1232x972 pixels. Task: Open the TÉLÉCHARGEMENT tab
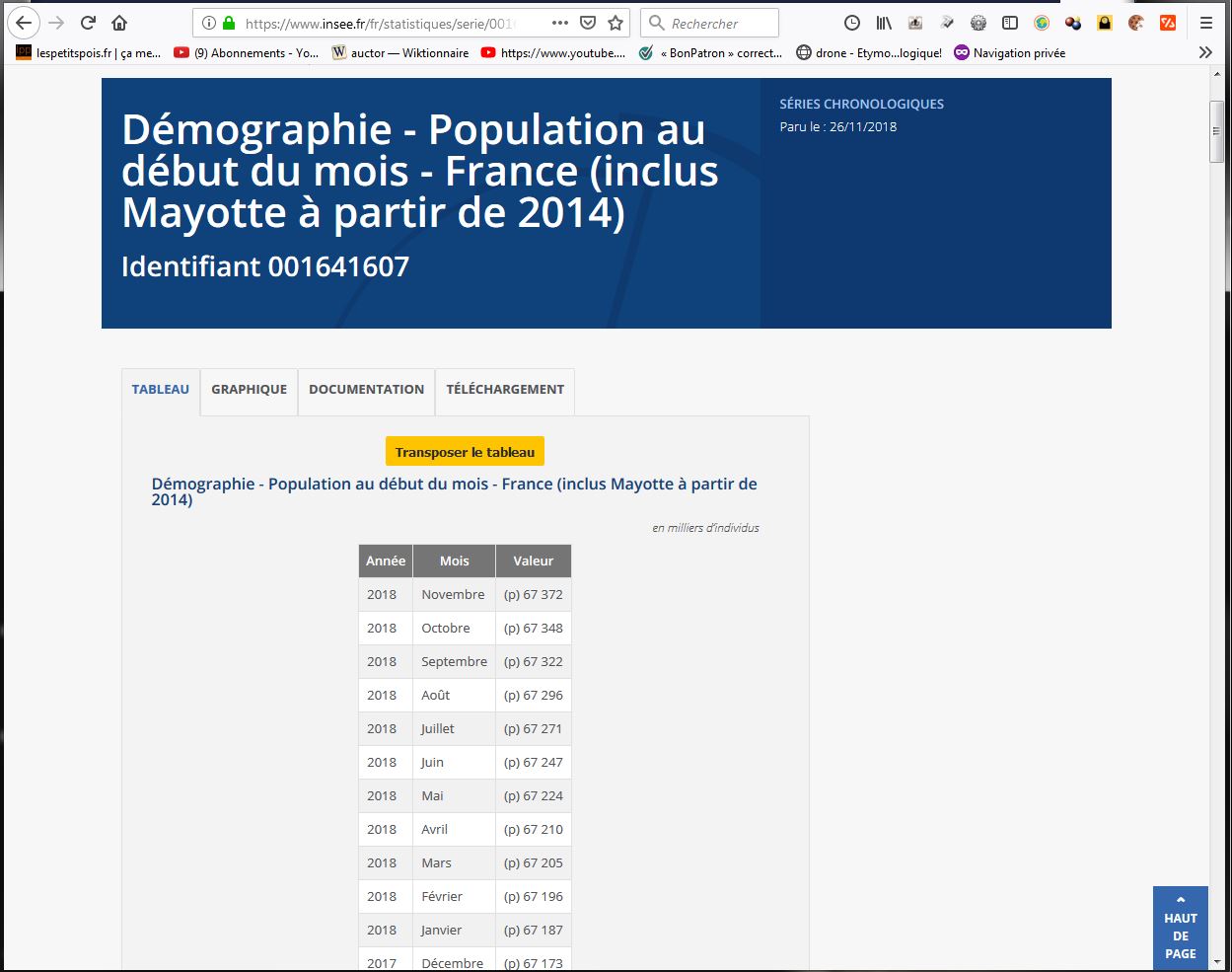tap(505, 390)
